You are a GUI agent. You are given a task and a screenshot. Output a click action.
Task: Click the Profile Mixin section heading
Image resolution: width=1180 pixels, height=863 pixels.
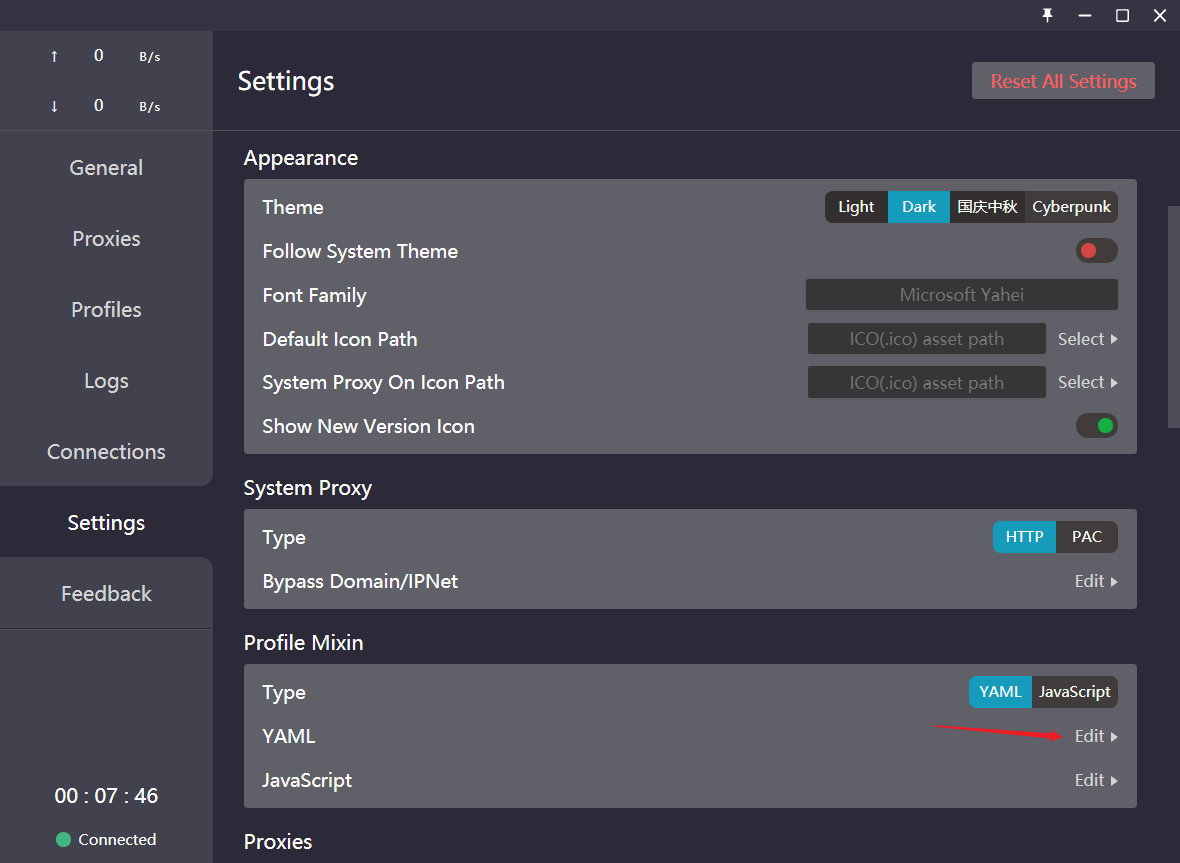point(303,643)
